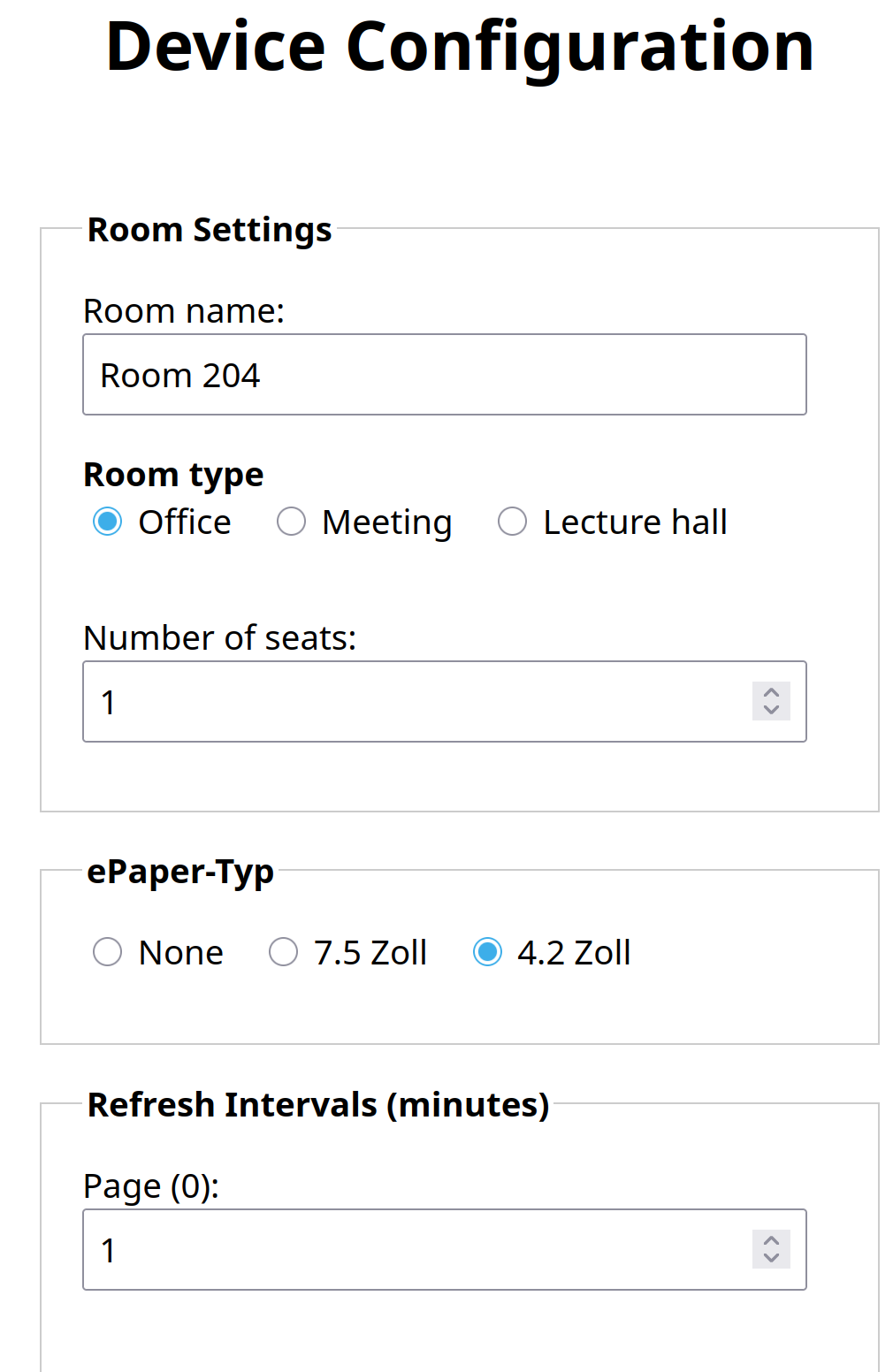893x1372 pixels.
Task: Click the "Page (0):" label
Action: (x=151, y=1186)
